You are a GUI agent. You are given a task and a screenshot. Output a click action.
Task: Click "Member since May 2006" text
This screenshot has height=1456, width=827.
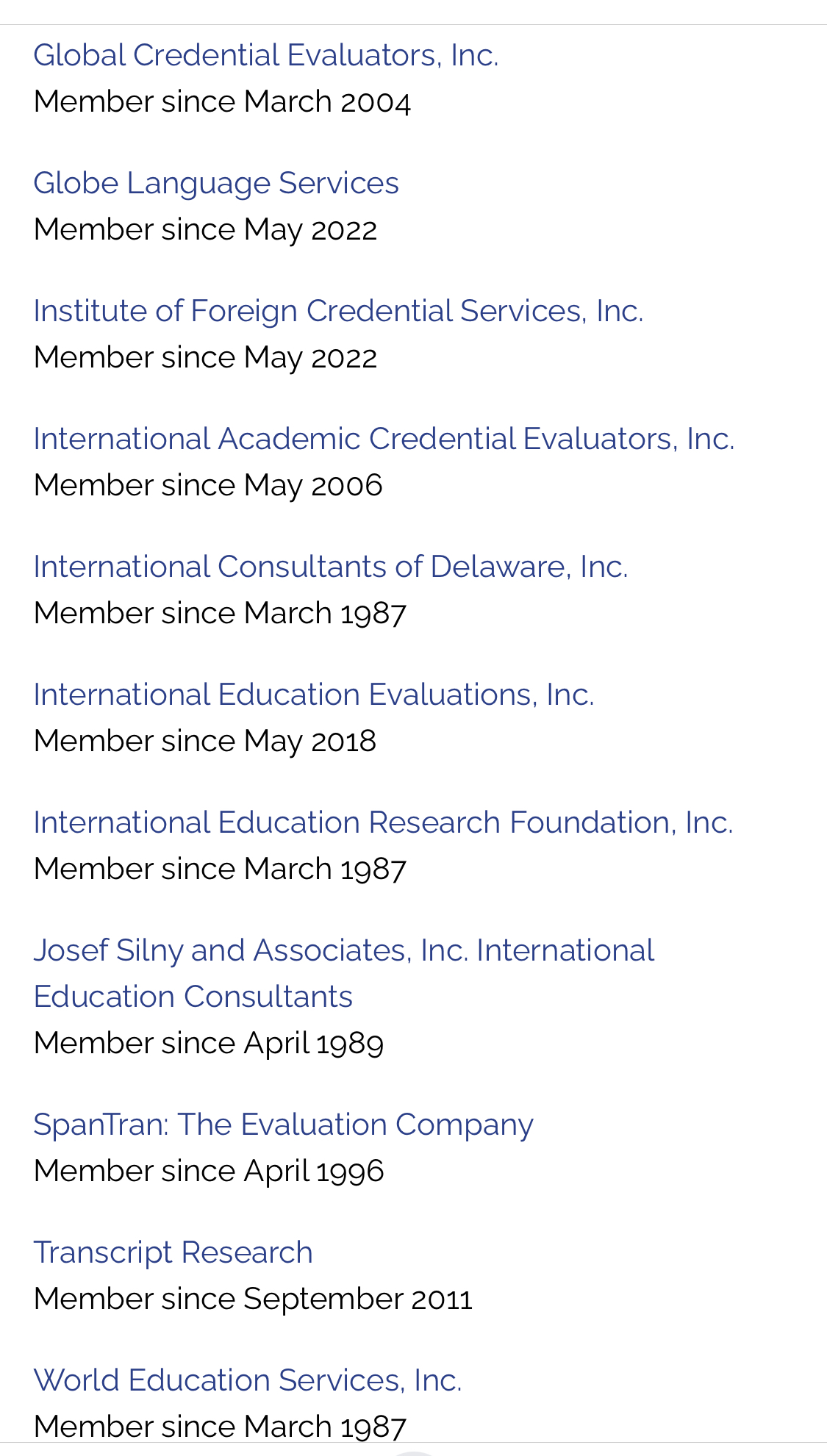pyautogui.click(x=208, y=486)
